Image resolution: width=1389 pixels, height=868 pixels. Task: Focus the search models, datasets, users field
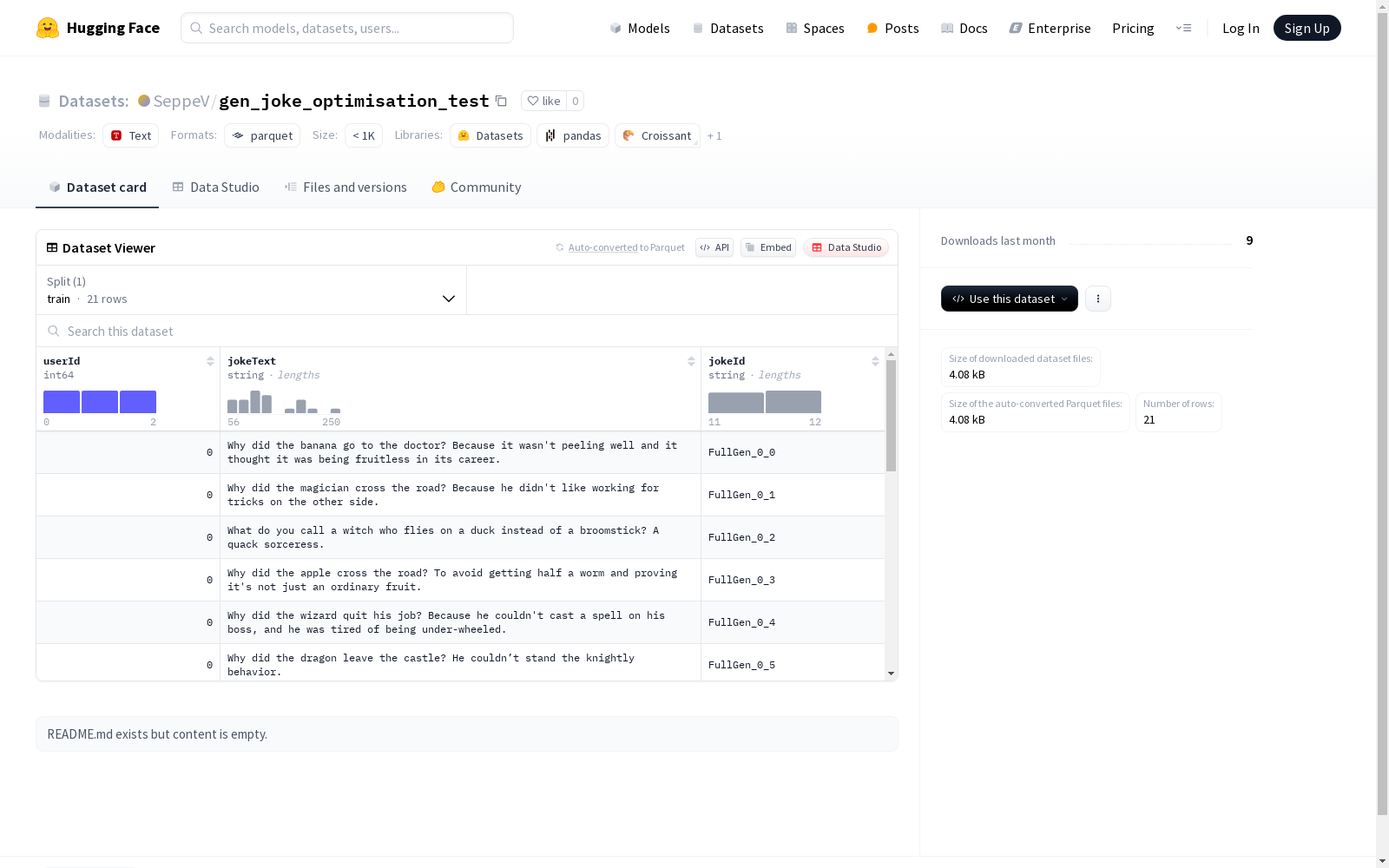pyautogui.click(x=347, y=28)
